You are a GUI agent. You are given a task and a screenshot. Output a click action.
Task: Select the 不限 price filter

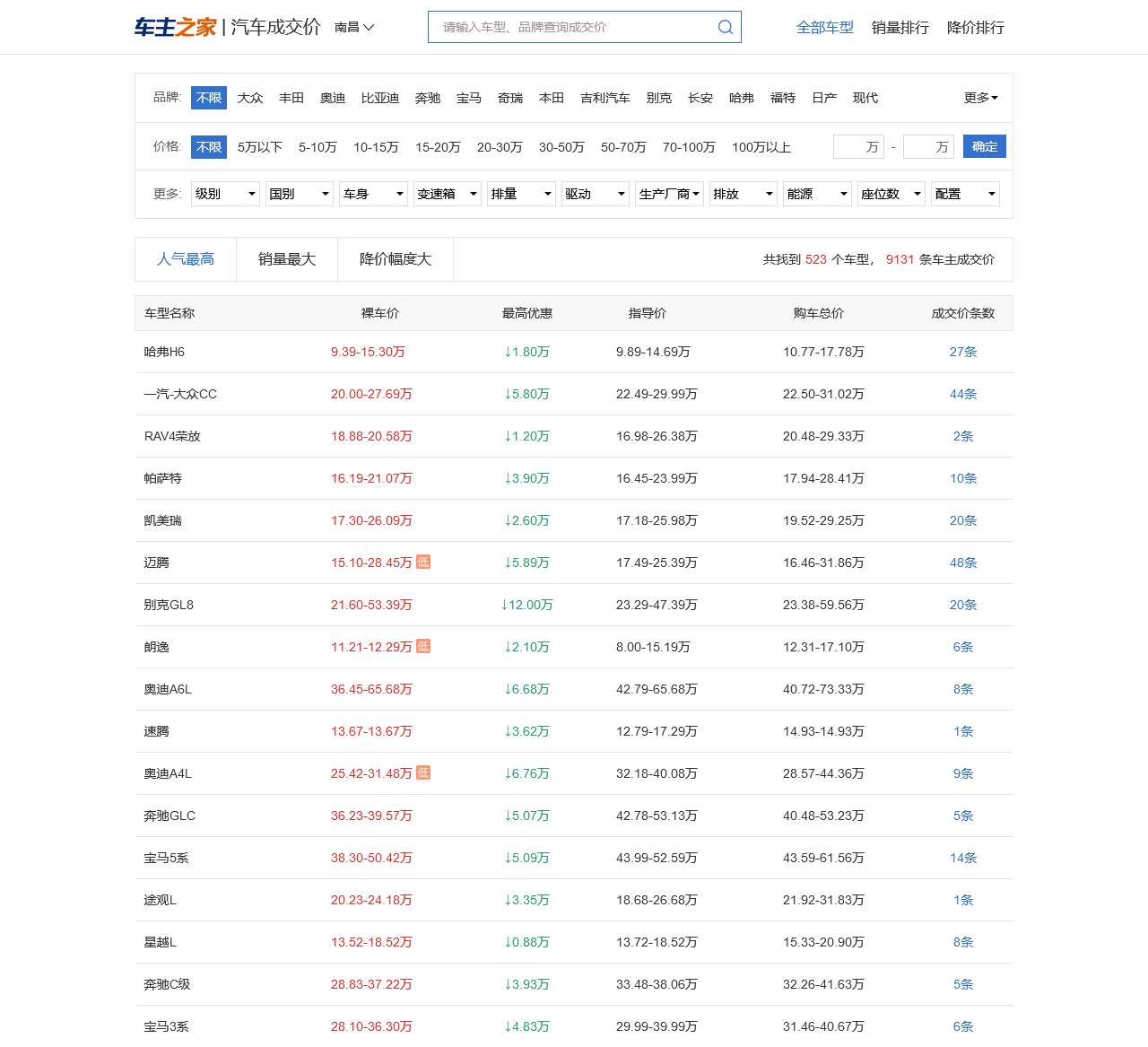point(209,147)
